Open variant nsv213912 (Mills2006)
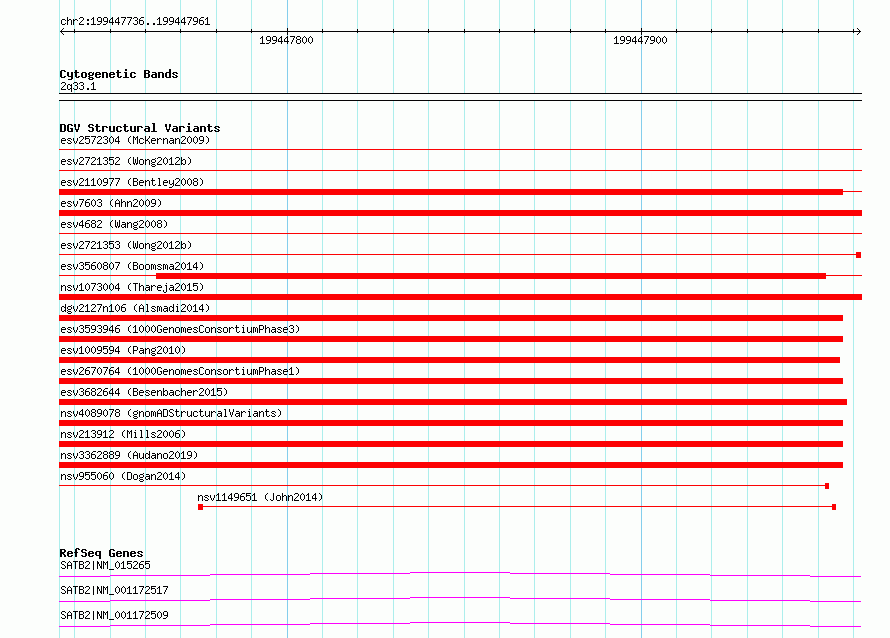The height and width of the screenshot is (638, 890). [123, 434]
